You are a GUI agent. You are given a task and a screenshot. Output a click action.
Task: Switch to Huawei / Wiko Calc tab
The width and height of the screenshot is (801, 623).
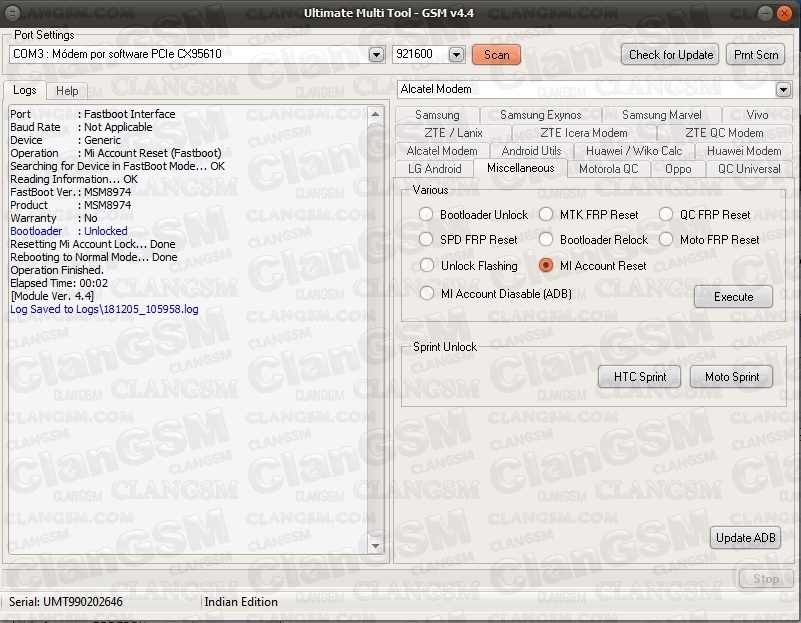click(634, 151)
